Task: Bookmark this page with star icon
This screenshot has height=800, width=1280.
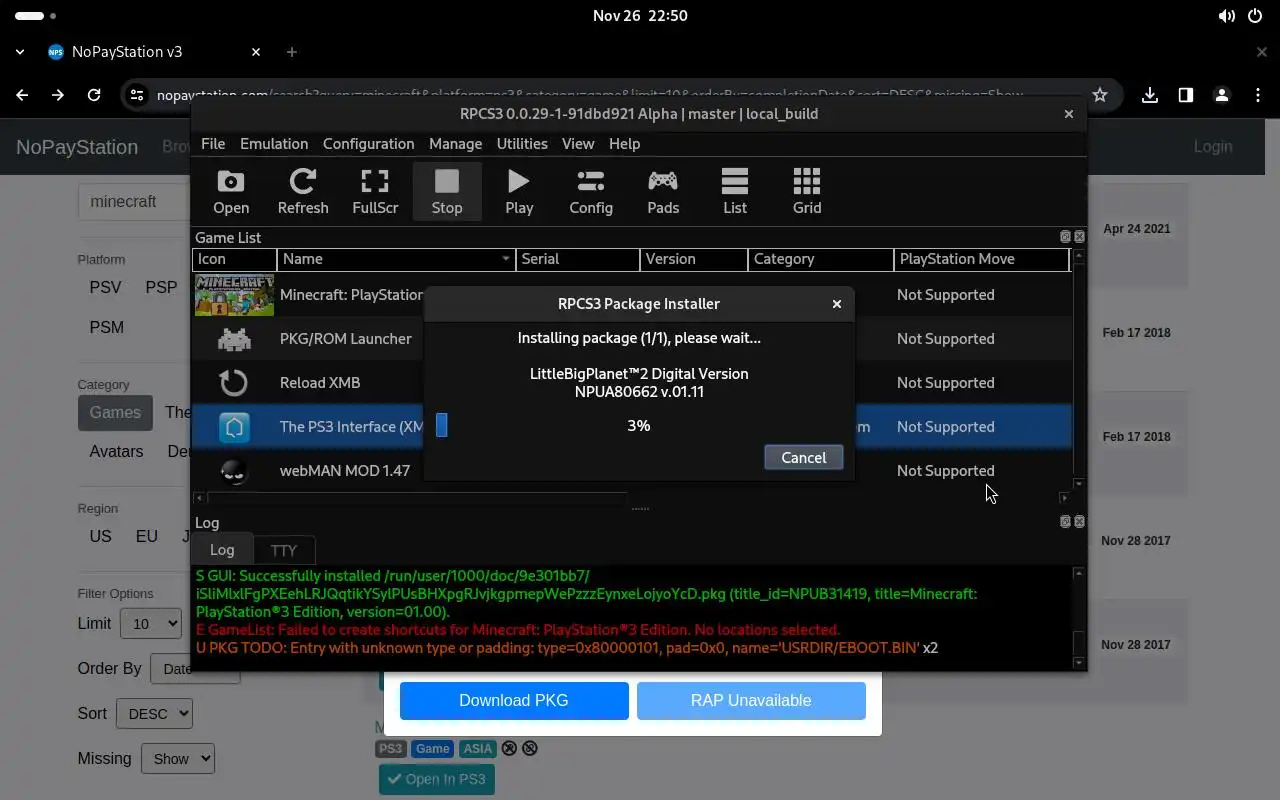Action: [1100, 95]
